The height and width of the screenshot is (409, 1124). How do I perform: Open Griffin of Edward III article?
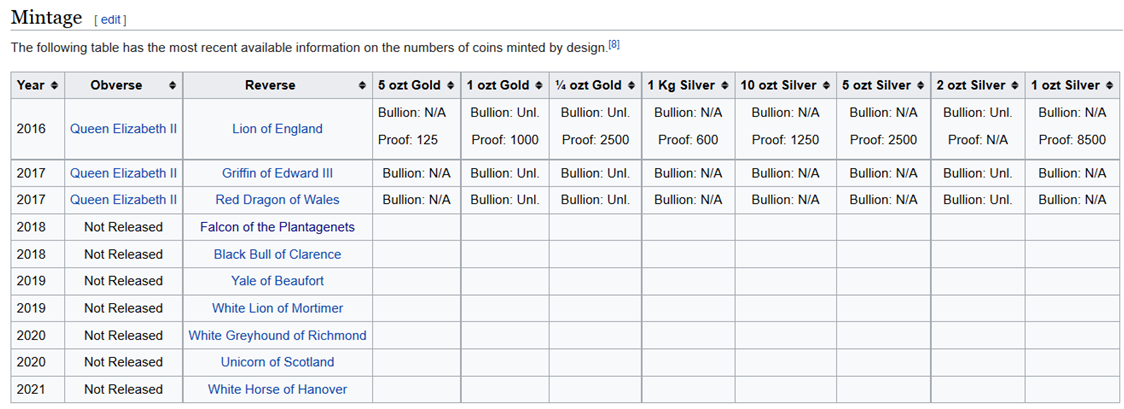point(277,173)
